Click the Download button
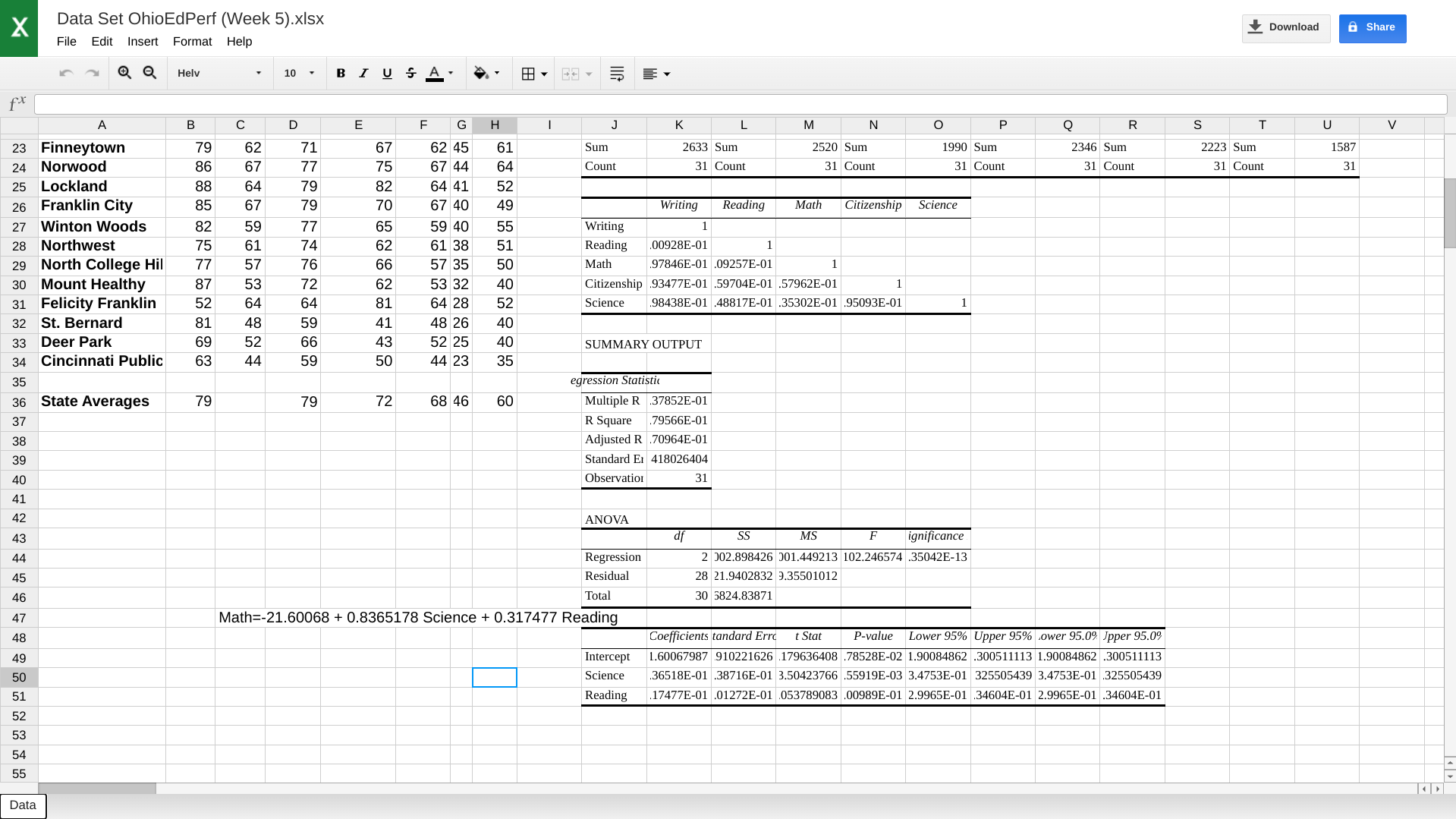The image size is (1456, 819). 1286,28
